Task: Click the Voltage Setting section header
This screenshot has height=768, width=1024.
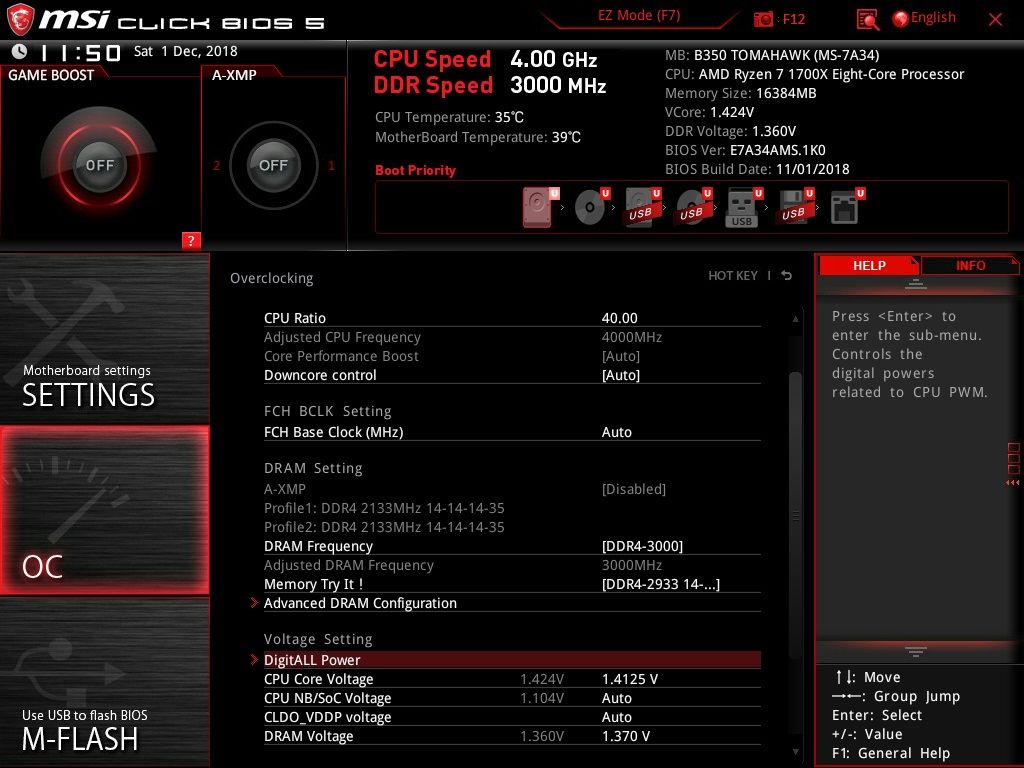Action: (318, 639)
